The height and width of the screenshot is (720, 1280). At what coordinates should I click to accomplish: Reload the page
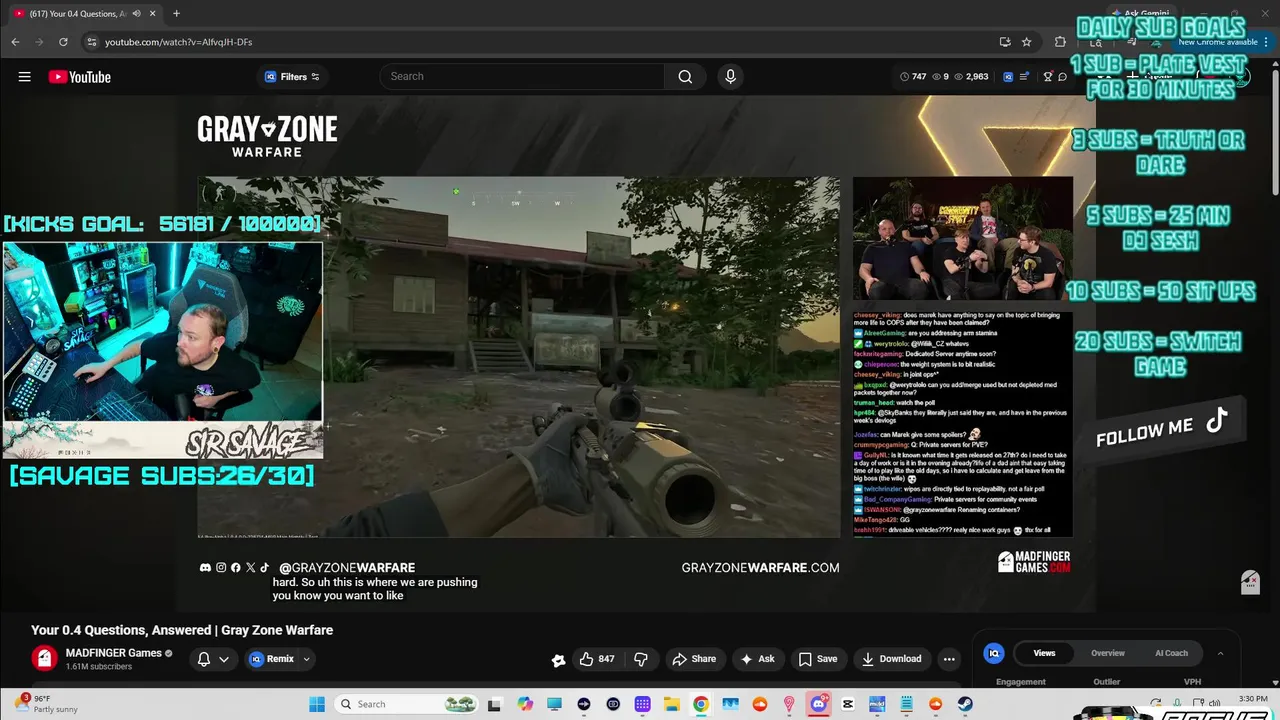[x=63, y=42]
